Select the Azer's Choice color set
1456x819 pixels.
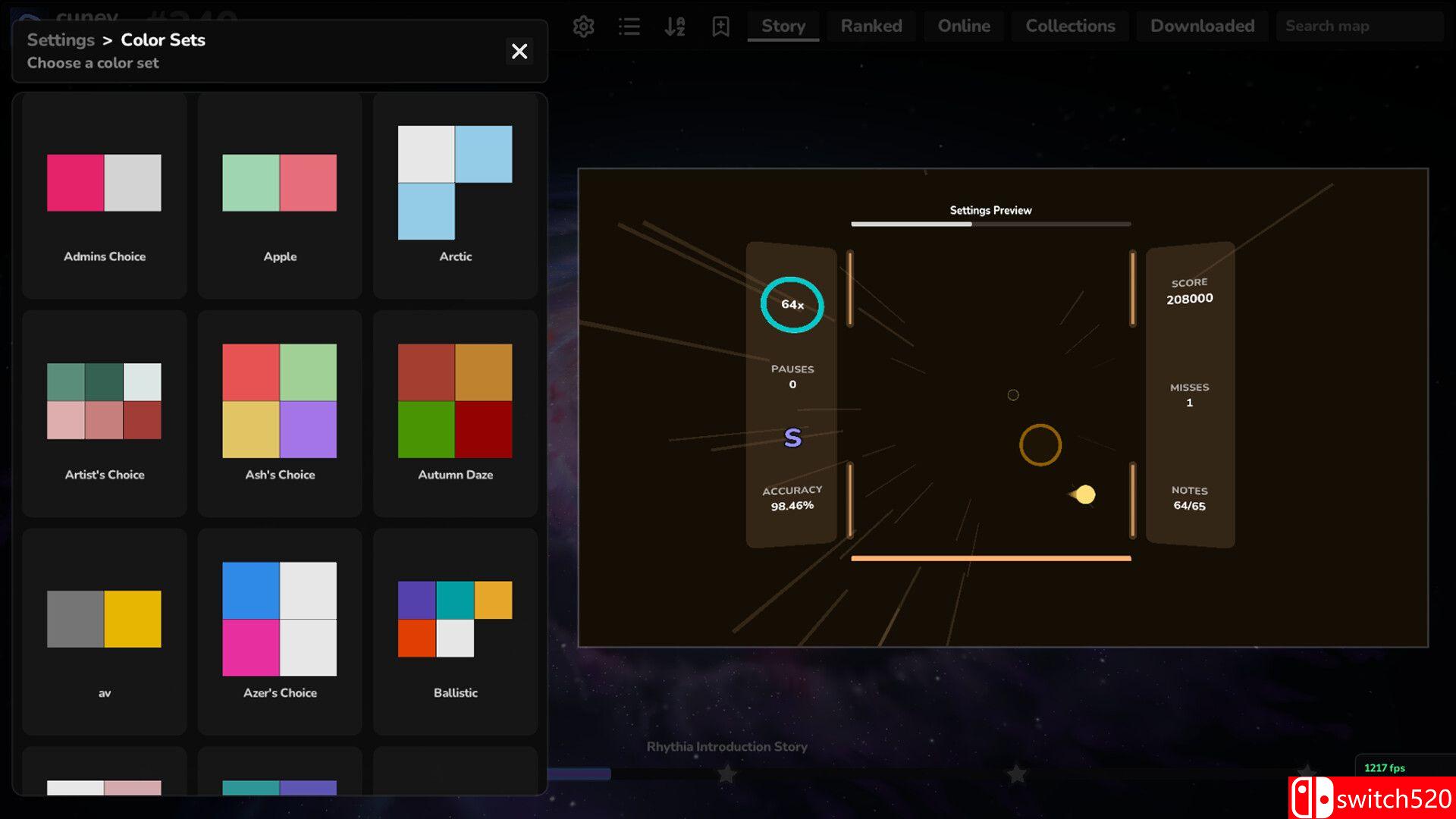(x=280, y=632)
